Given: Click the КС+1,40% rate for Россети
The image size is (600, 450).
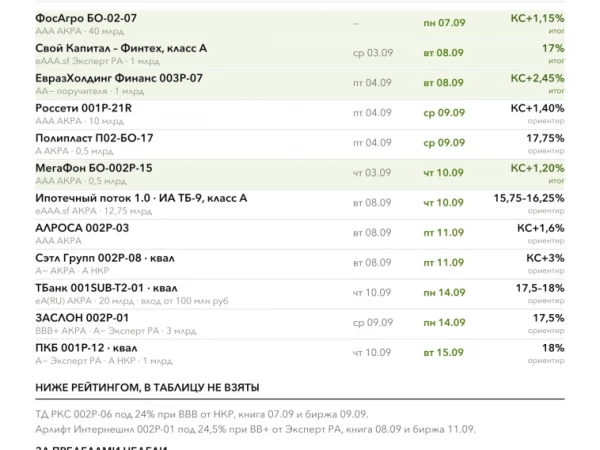Looking at the screenshot, I should [x=537, y=108].
